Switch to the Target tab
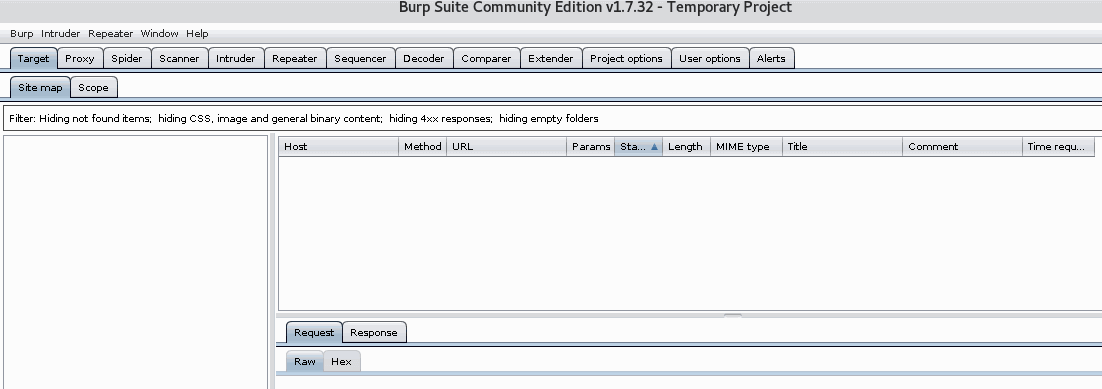This screenshot has height=389, width=1102. [x=34, y=58]
